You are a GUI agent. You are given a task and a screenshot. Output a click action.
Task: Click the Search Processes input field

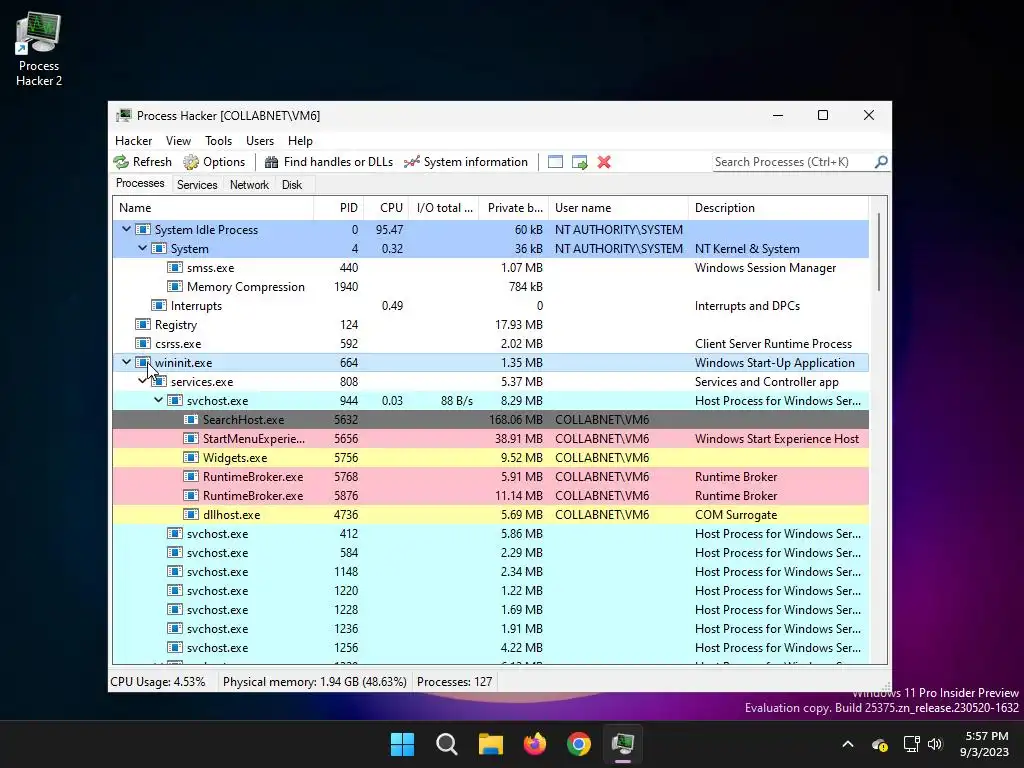point(793,162)
